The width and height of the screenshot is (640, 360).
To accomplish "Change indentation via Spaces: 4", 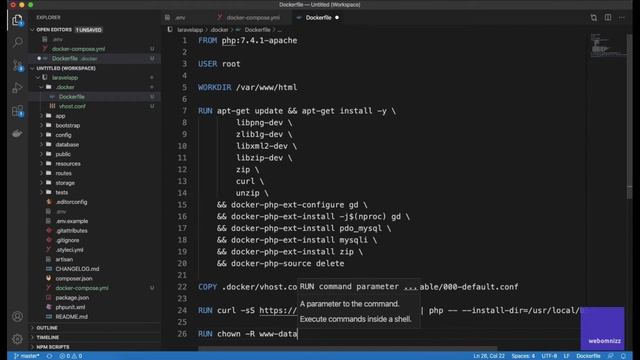I will [x=523, y=356].
